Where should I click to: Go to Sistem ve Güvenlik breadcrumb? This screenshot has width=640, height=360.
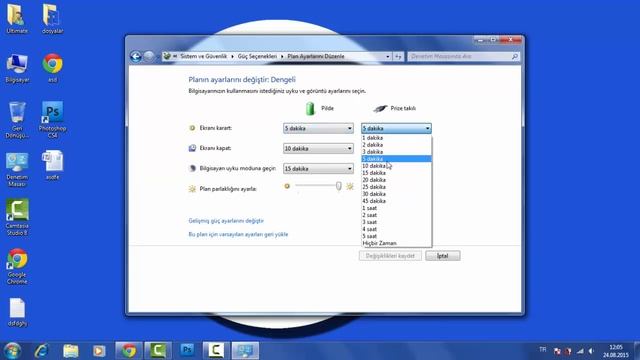[x=203, y=56]
